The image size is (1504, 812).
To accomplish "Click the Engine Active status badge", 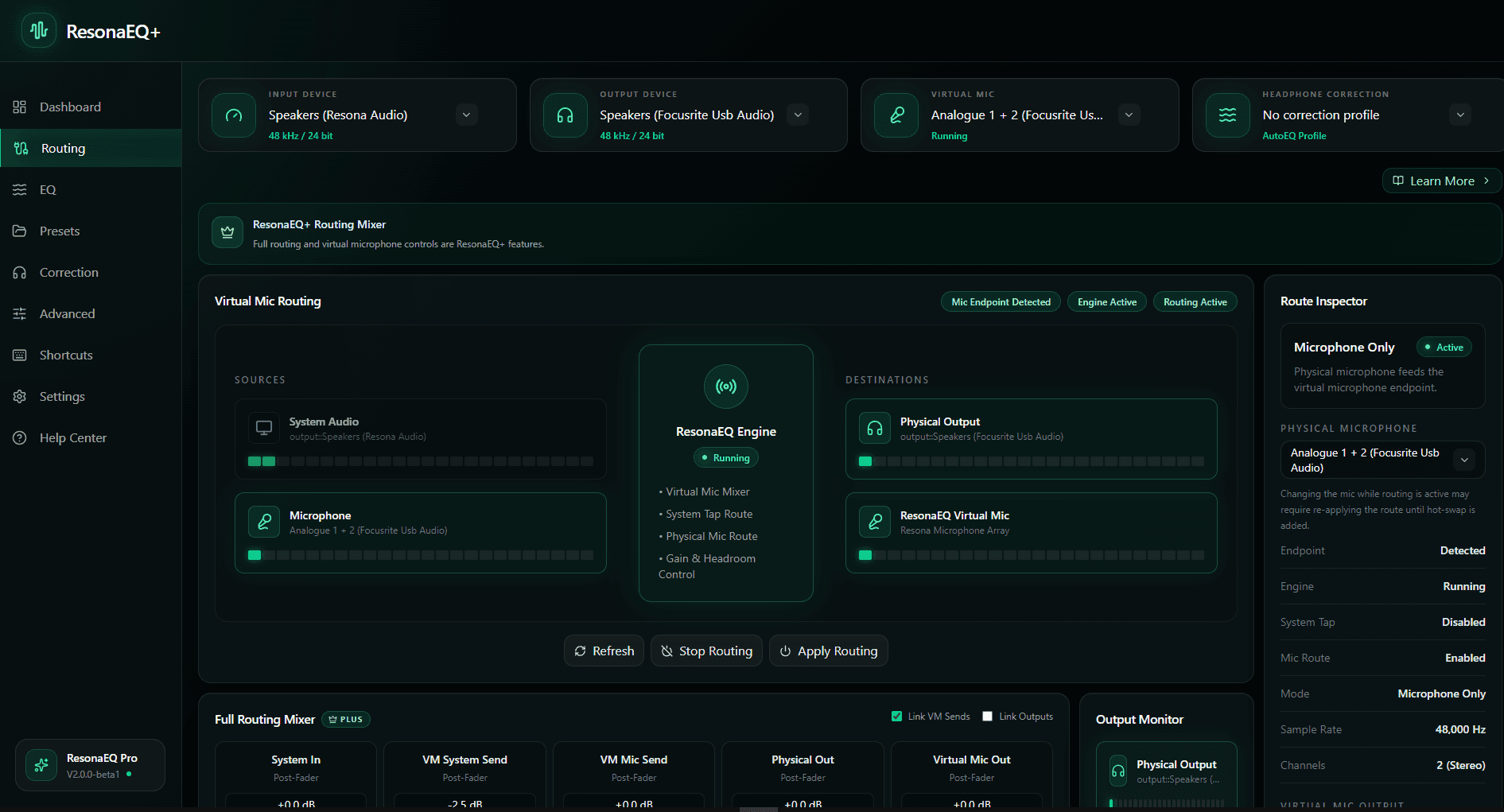I will coord(1106,301).
